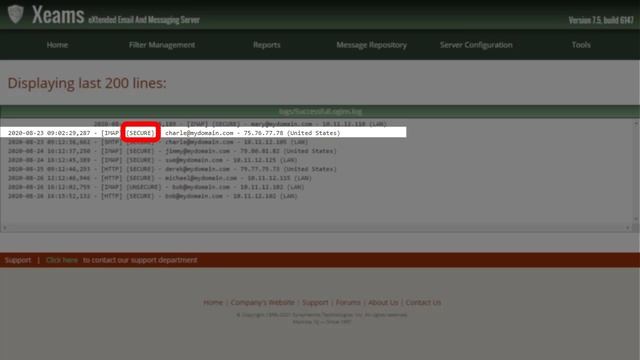Click the Version 7.5 build text
This screenshot has width=640, height=360.
[x=601, y=20]
